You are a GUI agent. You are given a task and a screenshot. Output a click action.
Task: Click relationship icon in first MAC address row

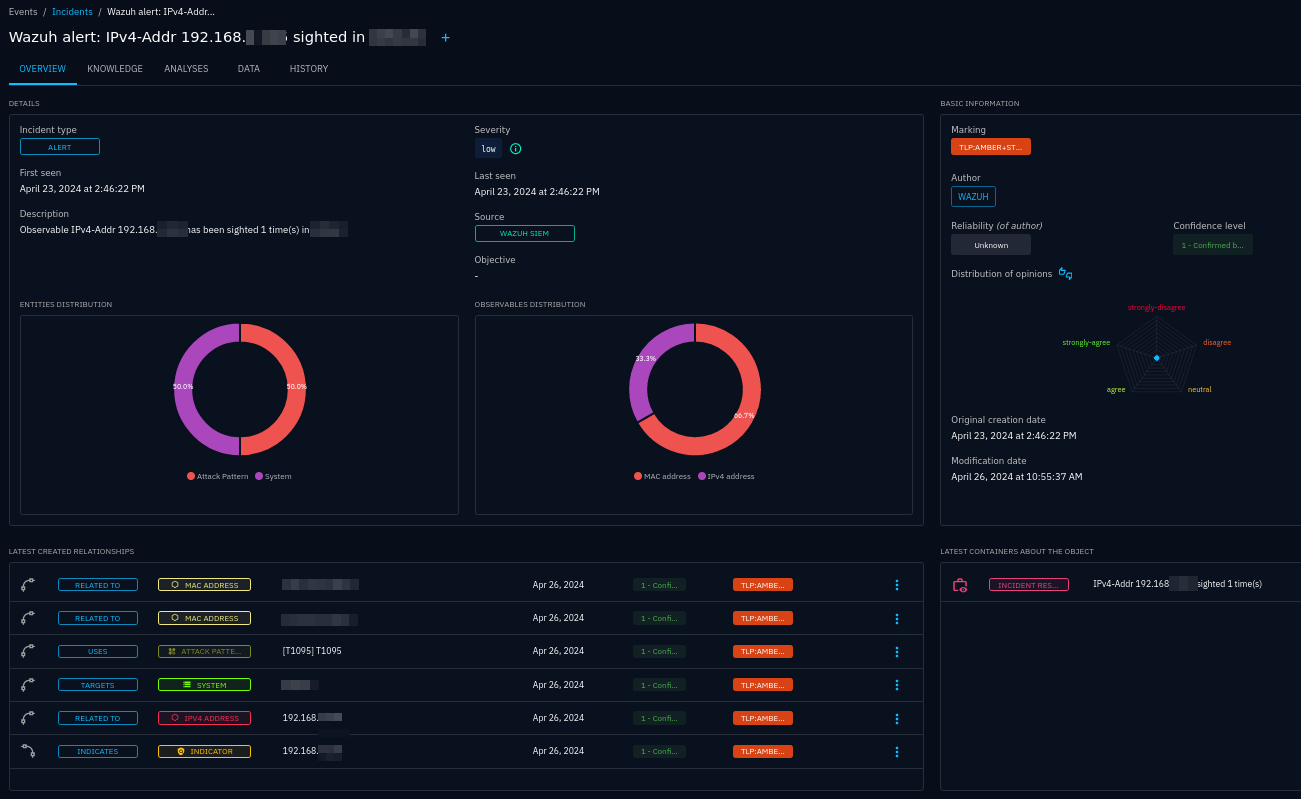coord(27,584)
